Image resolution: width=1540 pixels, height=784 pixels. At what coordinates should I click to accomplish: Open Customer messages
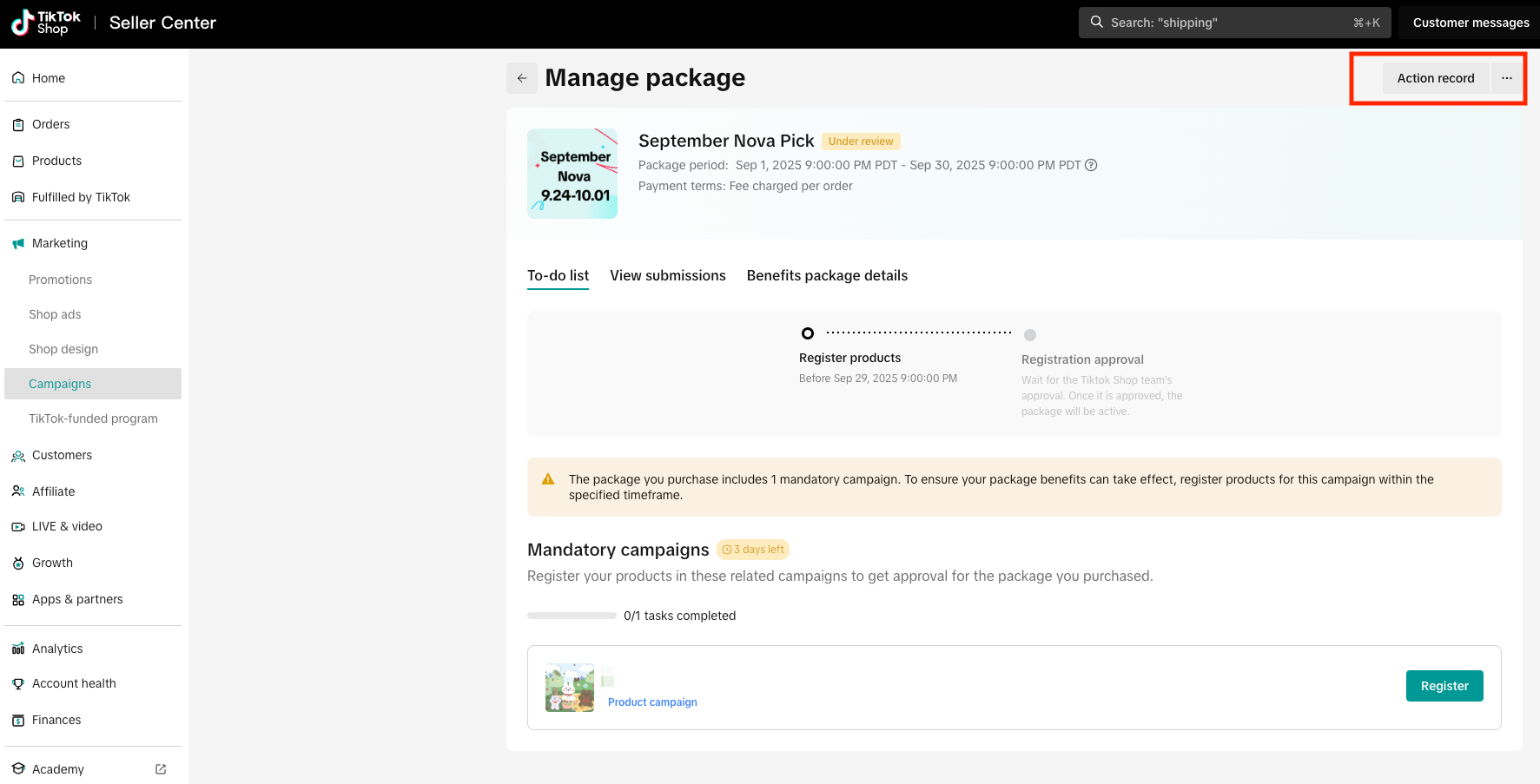point(1471,23)
